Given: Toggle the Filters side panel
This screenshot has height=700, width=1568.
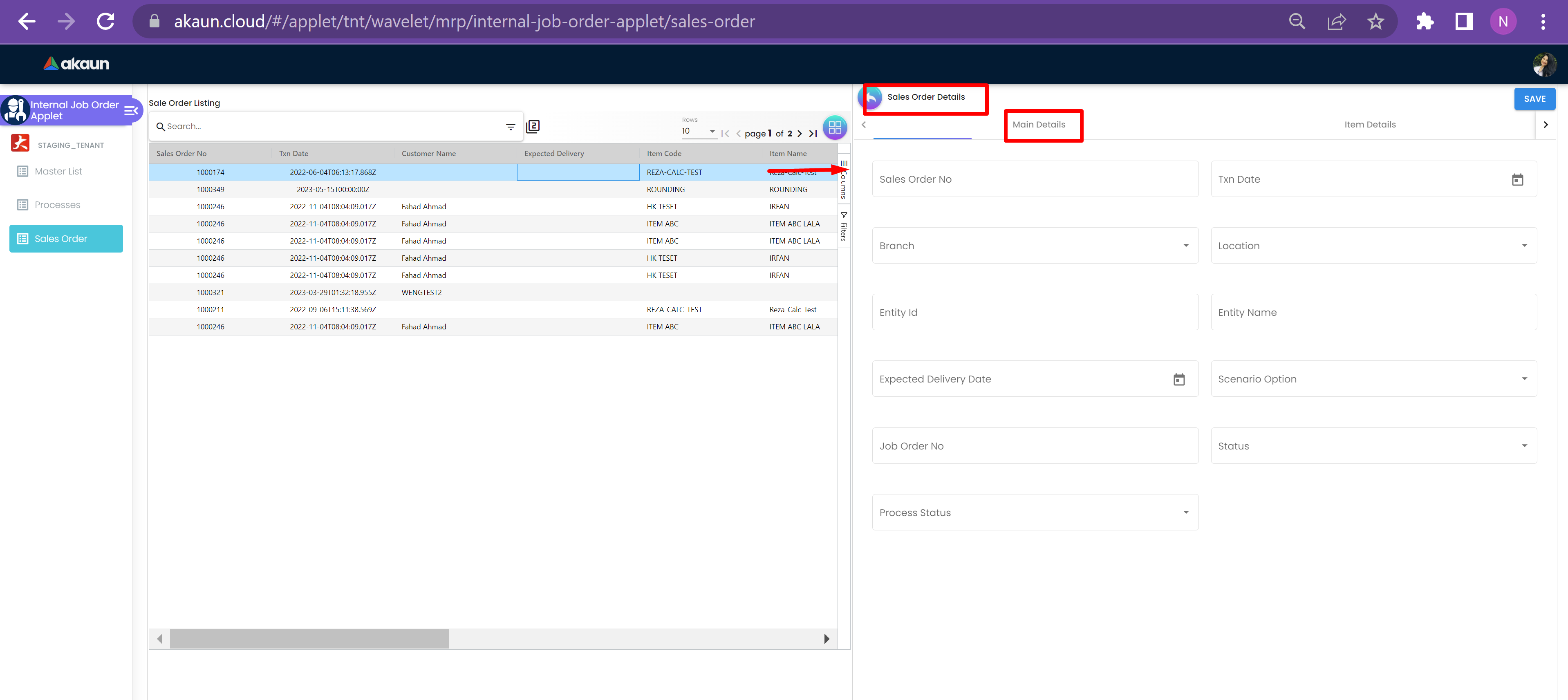Looking at the screenshot, I should click(844, 226).
